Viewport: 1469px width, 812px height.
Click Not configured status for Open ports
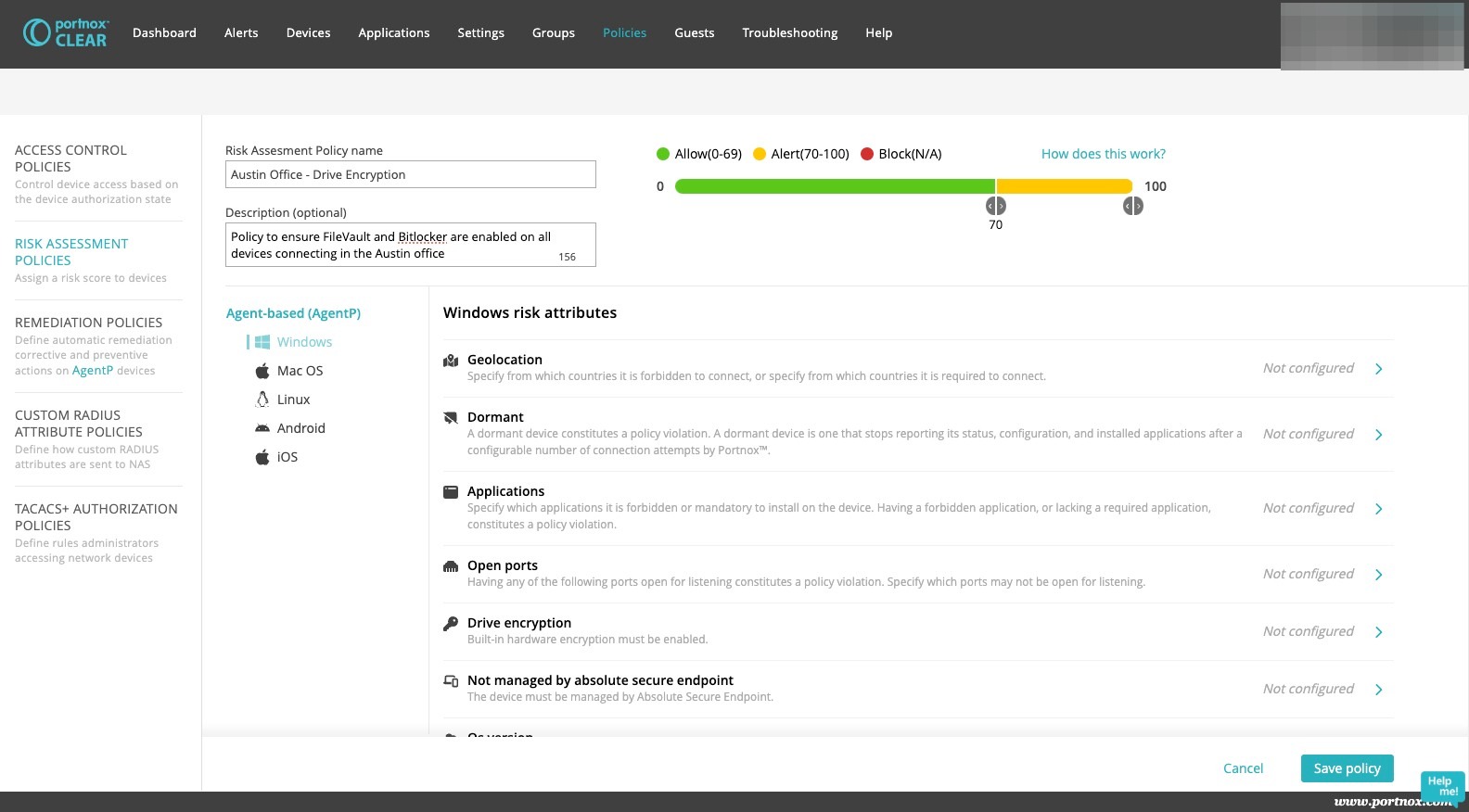tap(1308, 574)
